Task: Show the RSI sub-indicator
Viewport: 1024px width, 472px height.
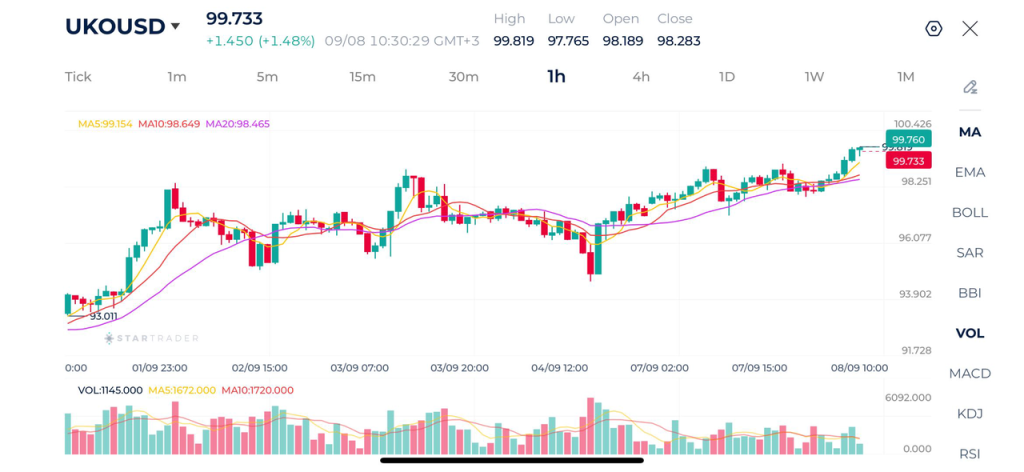Action: pos(970,454)
